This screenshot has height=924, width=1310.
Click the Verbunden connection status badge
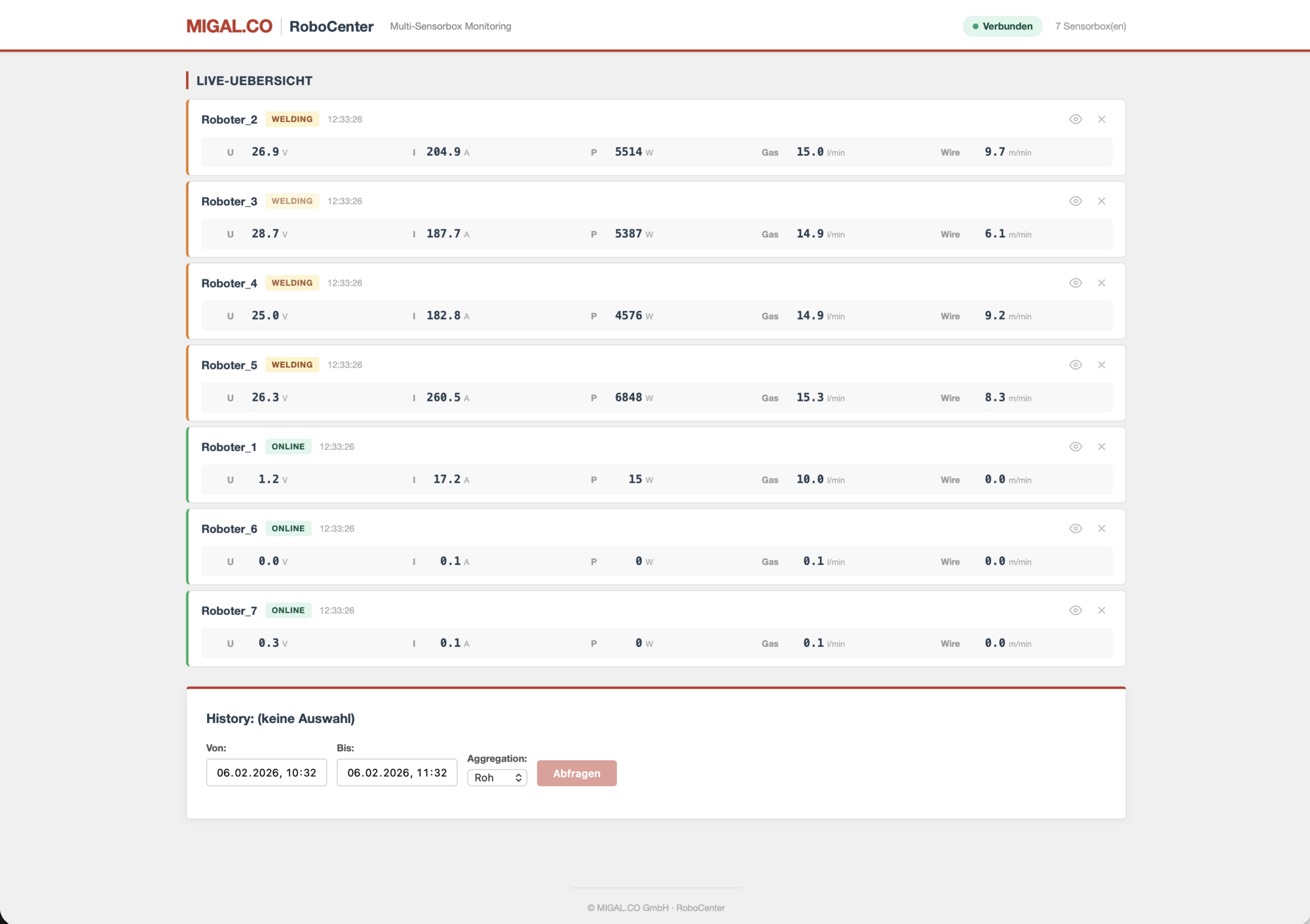pos(1002,26)
